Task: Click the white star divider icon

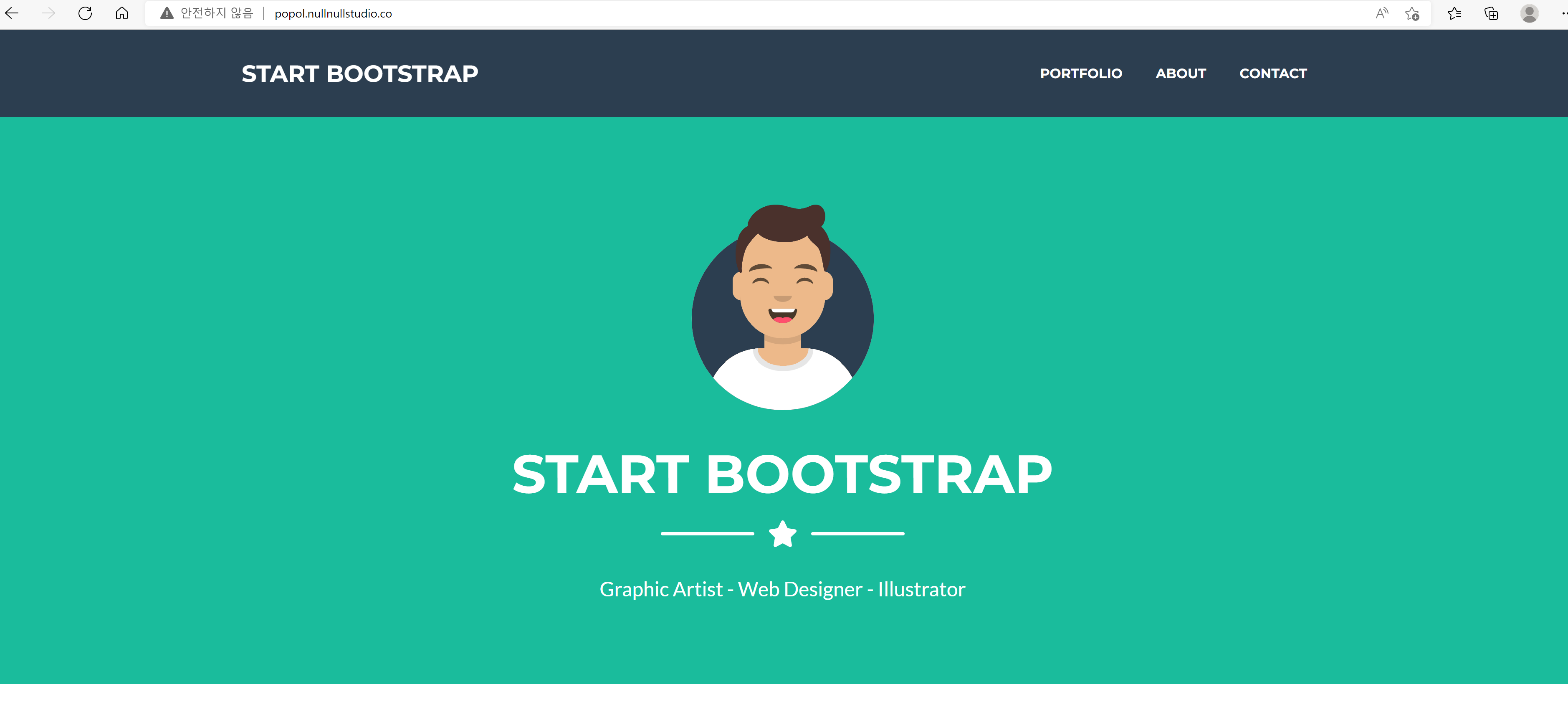Action: click(x=782, y=534)
